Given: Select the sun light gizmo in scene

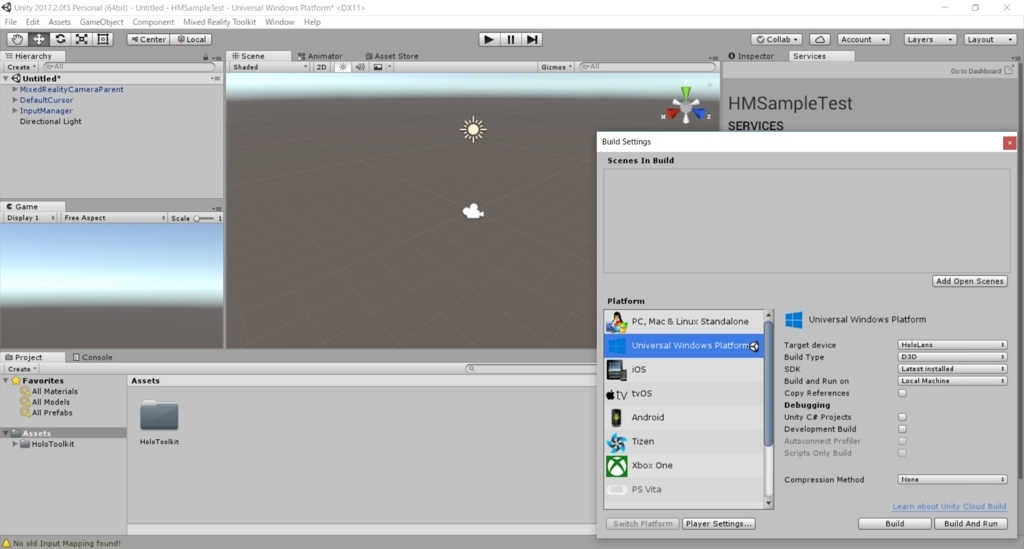Looking at the screenshot, I should [x=473, y=129].
